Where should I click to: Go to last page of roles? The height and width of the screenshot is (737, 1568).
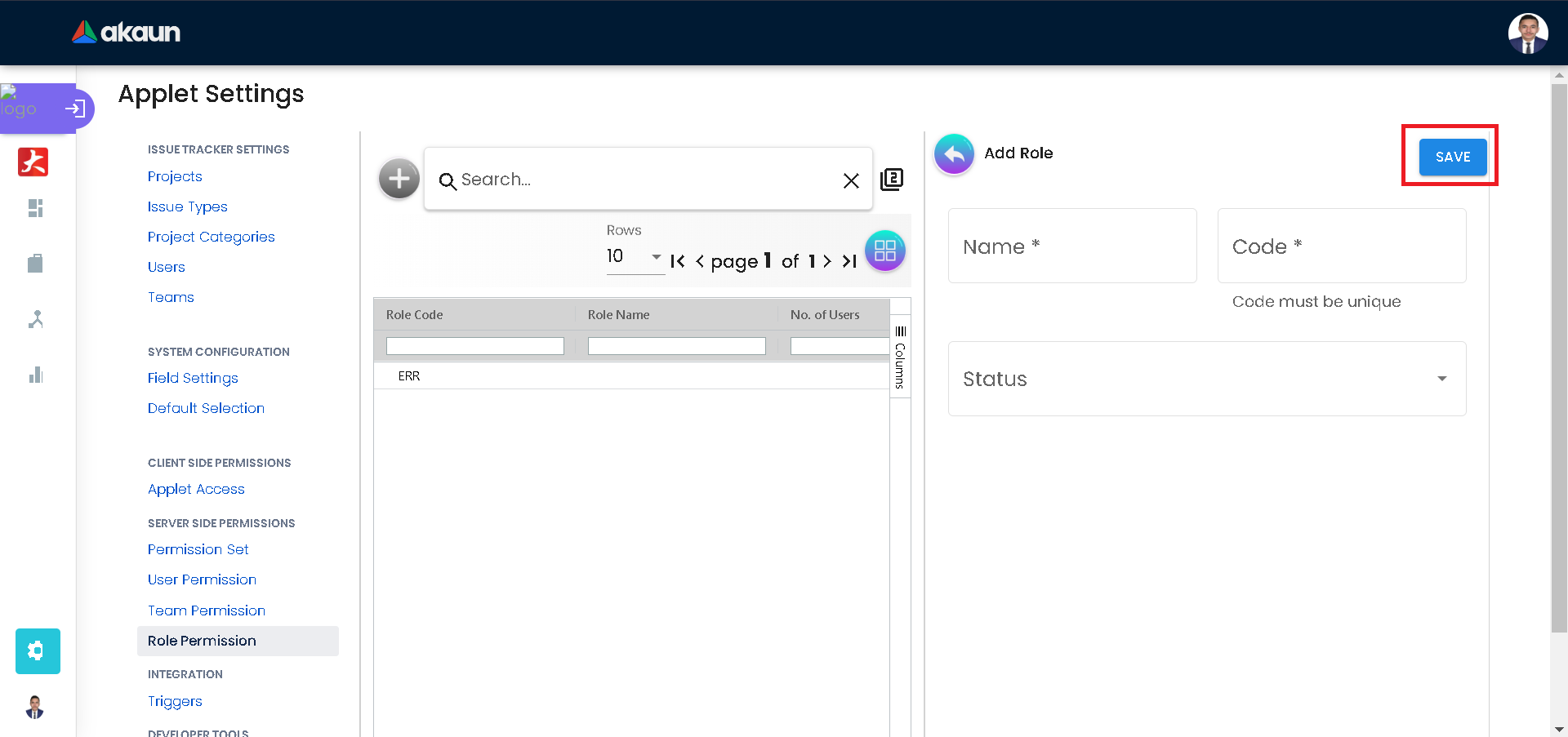pos(849,261)
